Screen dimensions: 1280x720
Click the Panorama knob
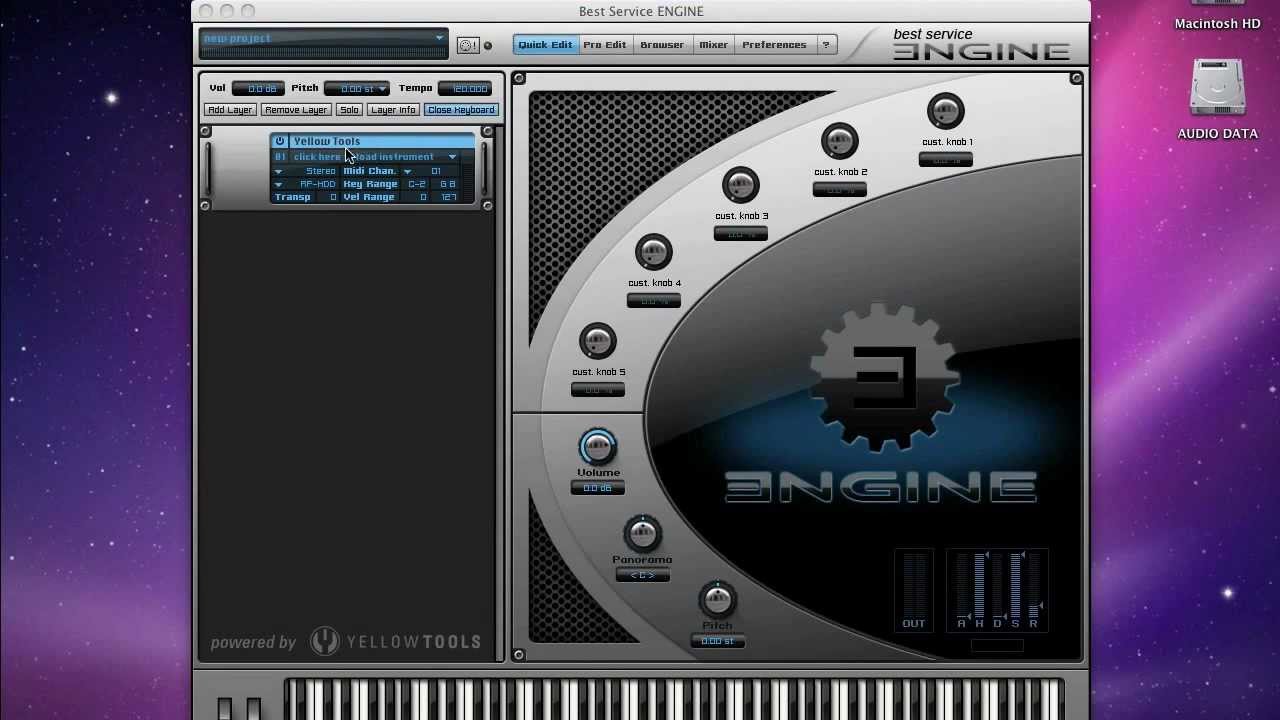coord(642,534)
